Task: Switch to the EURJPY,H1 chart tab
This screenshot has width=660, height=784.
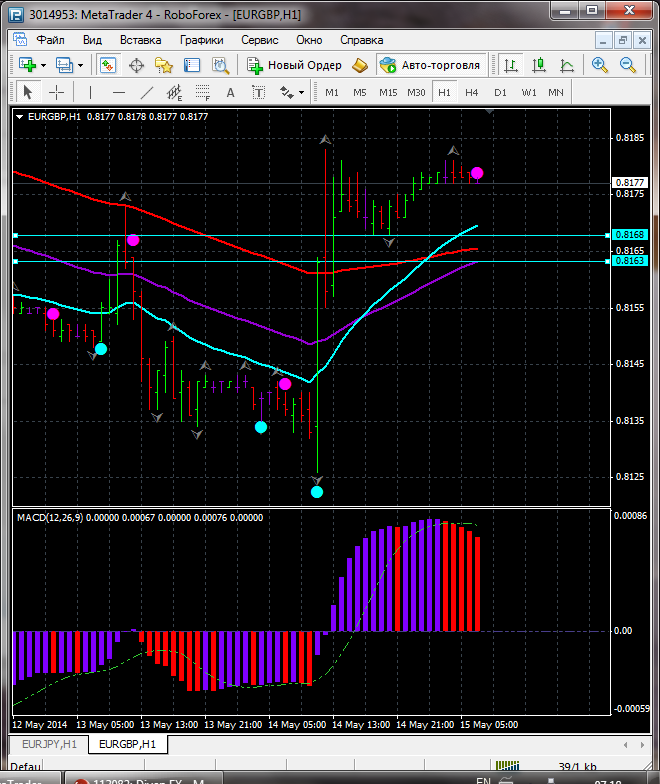Action: point(49,744)
